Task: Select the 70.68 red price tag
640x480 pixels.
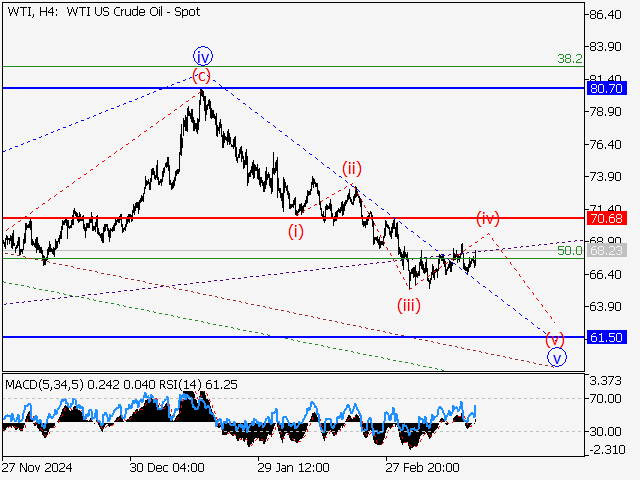Action: point(607,218)
